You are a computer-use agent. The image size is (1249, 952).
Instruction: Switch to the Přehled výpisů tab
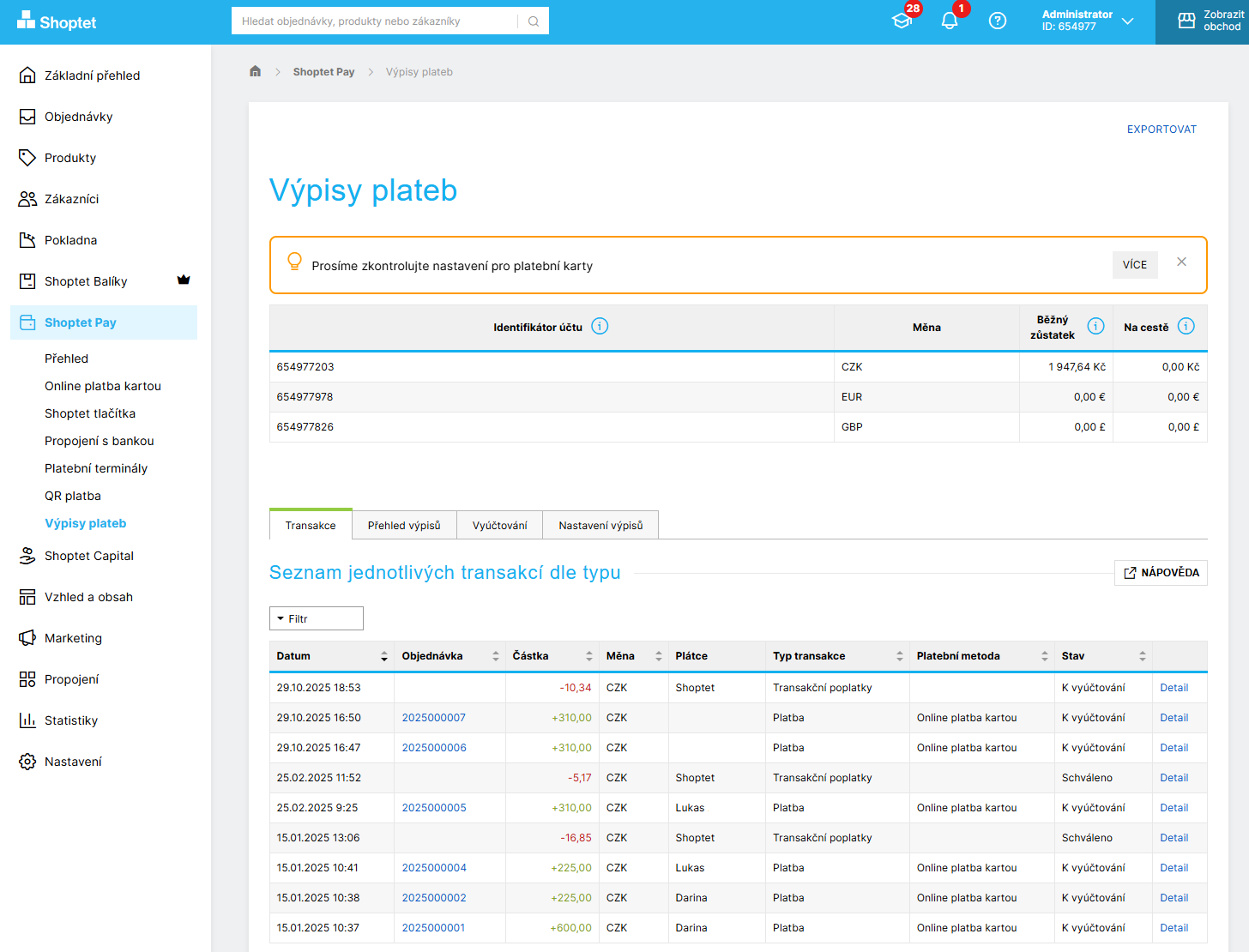(x=404, y=526)
